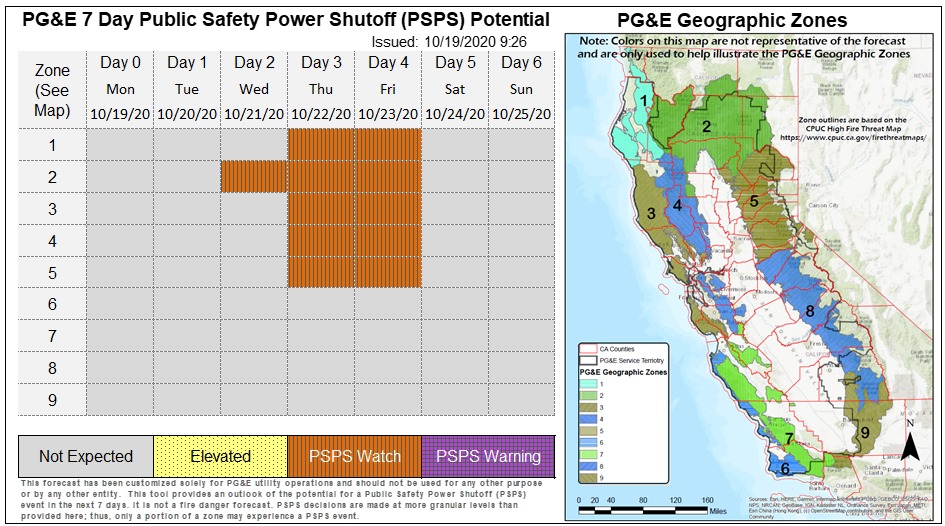945x526 pixels.
Task: Click zone 7 label on the map
Action: coord(788,439)
